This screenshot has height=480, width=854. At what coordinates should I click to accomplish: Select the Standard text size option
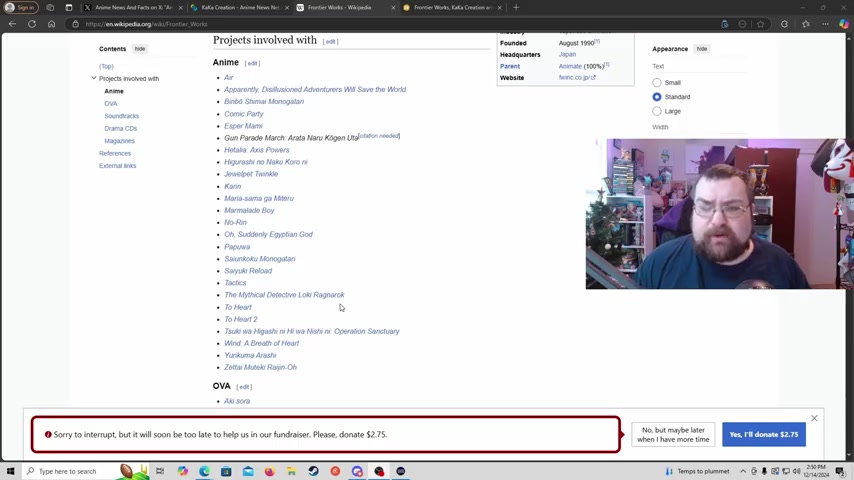pyautogui.click(x=657, y=96)
